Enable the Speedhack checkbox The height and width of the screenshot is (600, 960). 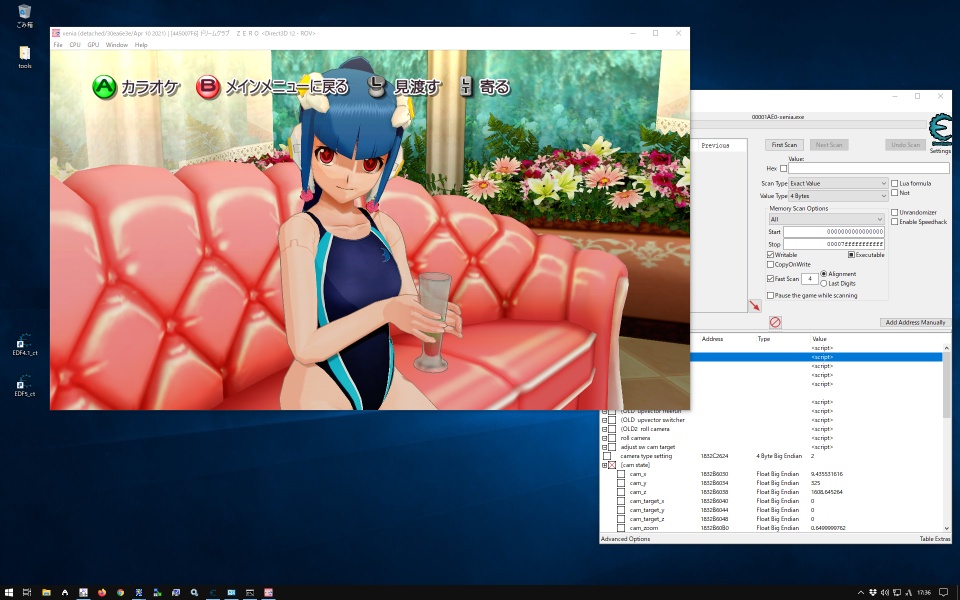[x=894, y=222]
